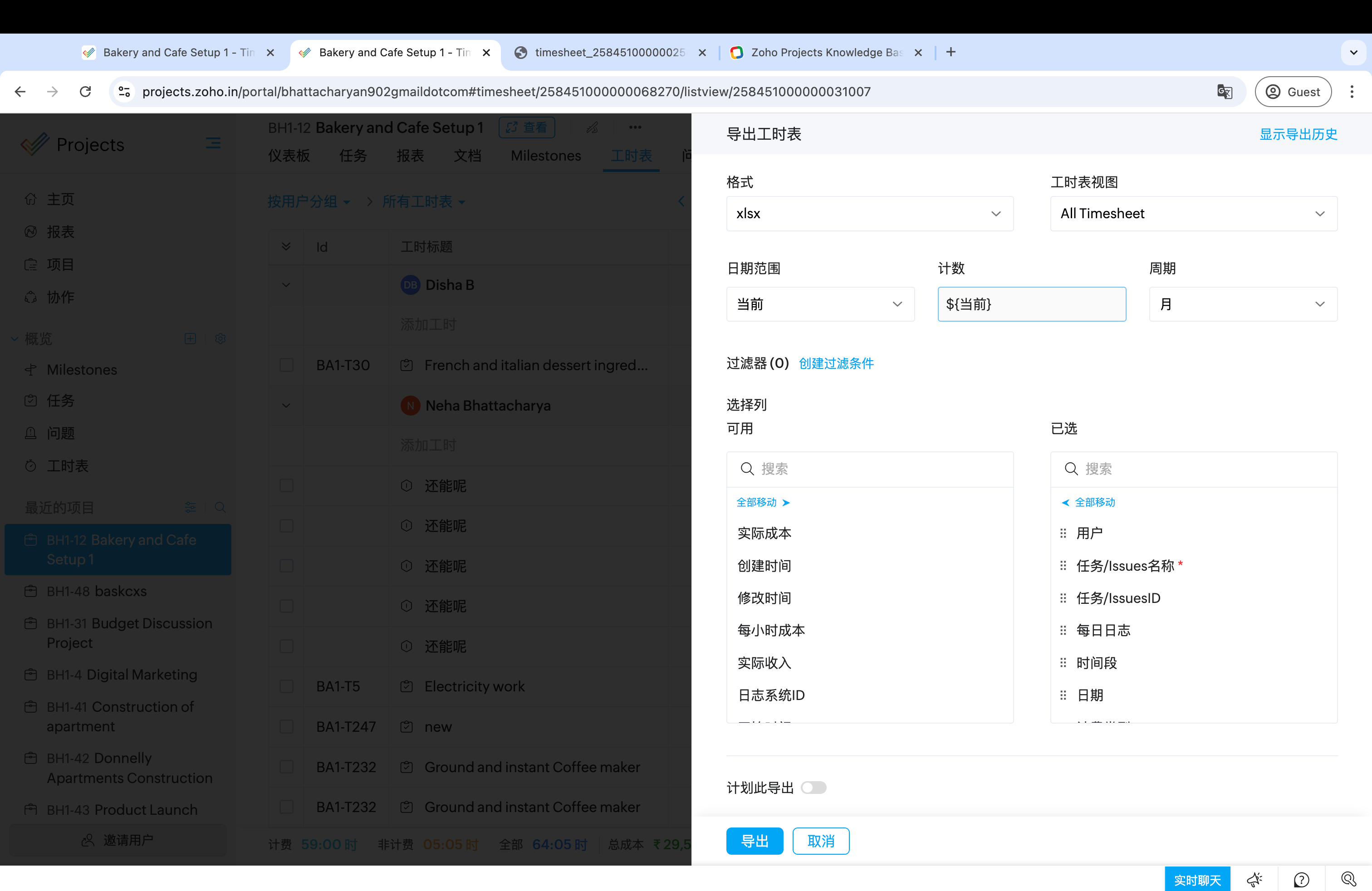Open the help question mark icon

coord(1301,880)
